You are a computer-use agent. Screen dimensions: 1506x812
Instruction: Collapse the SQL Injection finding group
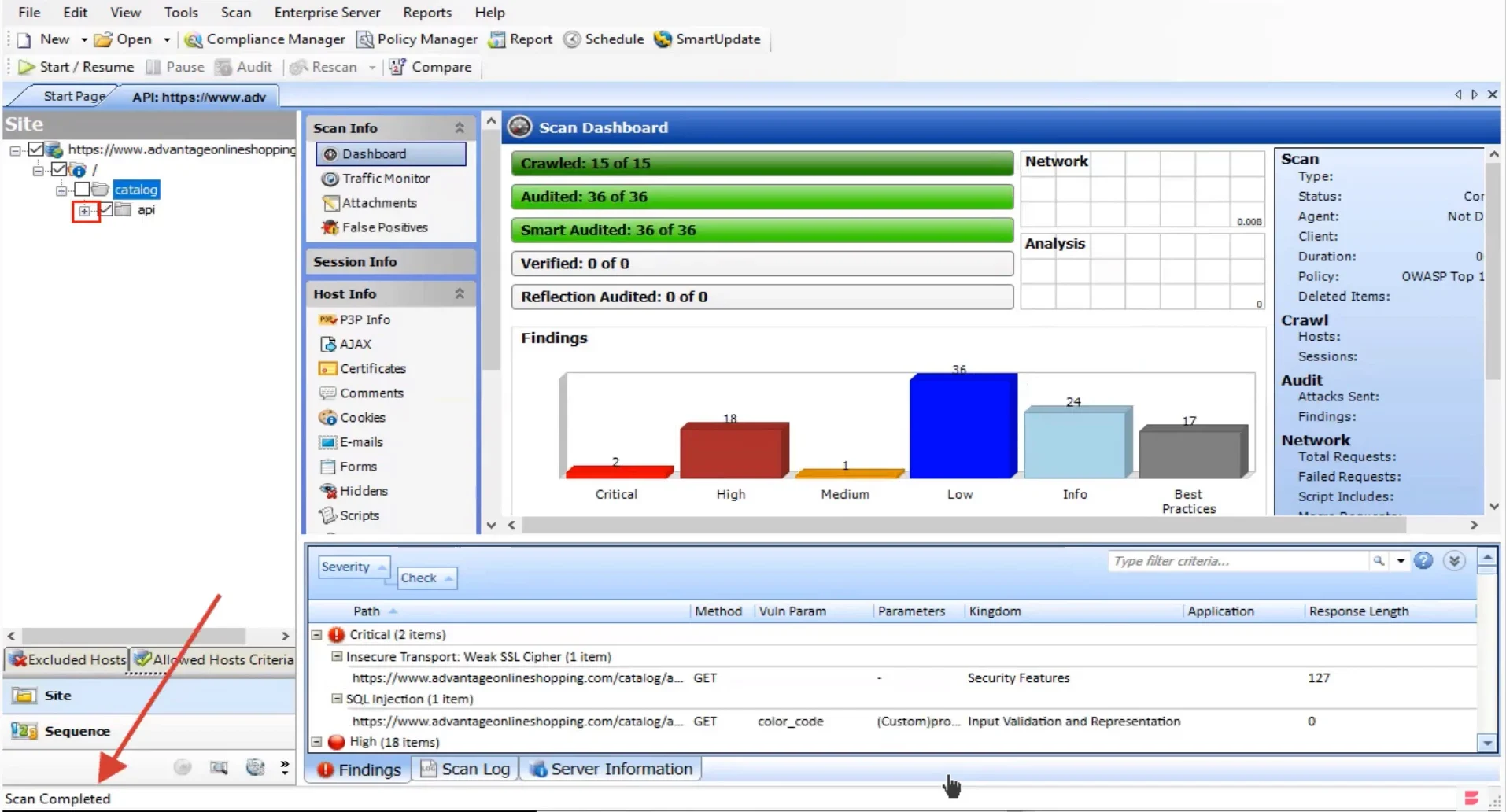point(337,698)
